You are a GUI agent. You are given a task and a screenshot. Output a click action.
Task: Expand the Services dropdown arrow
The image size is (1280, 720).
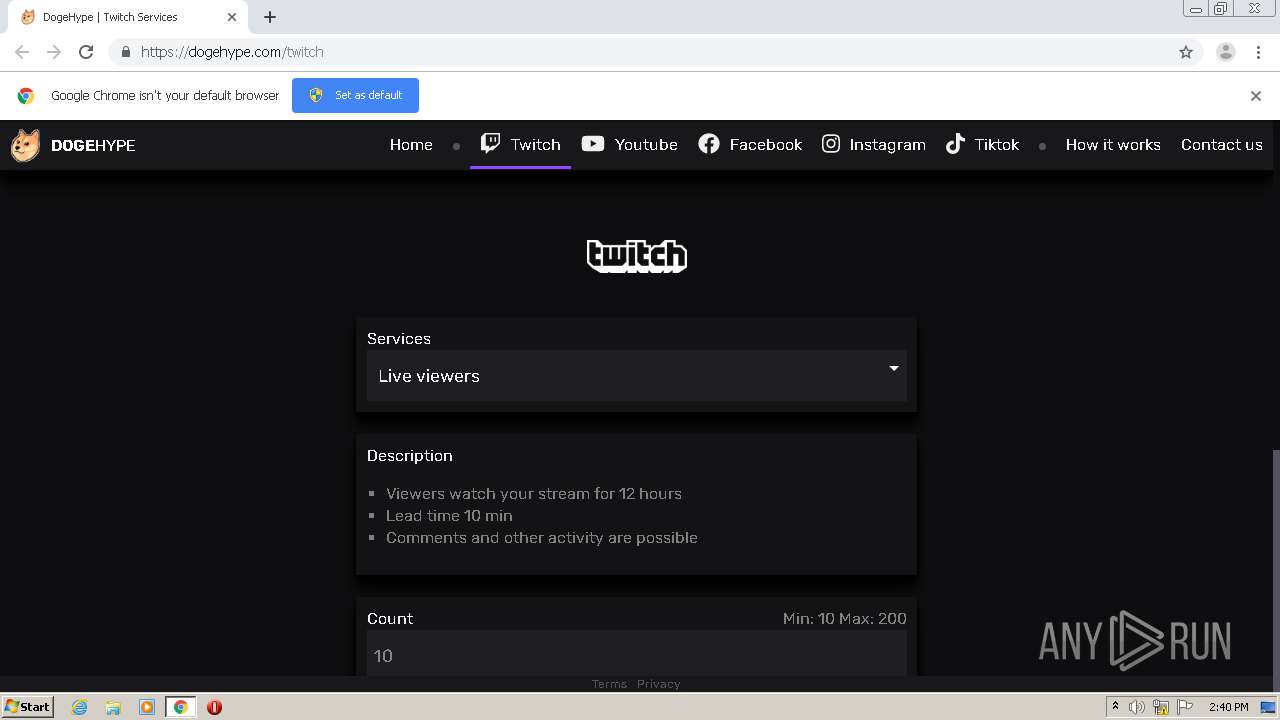894,369
